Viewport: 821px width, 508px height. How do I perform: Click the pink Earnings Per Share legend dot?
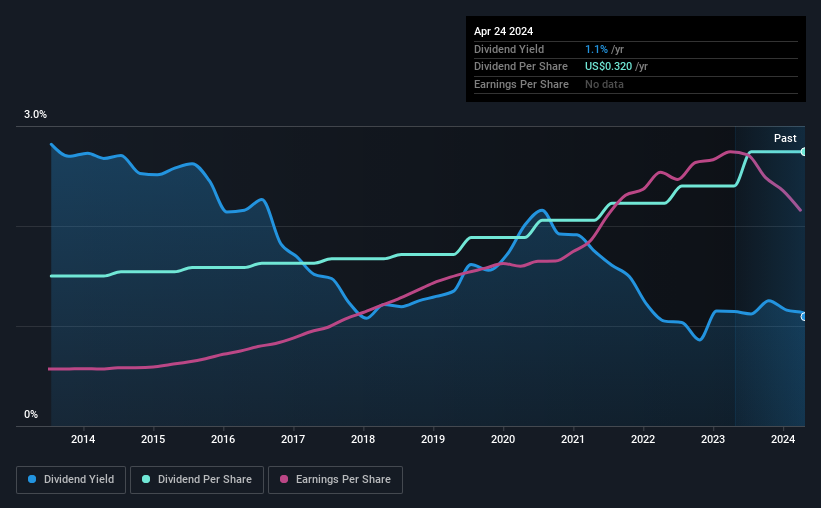coord(285,480)
